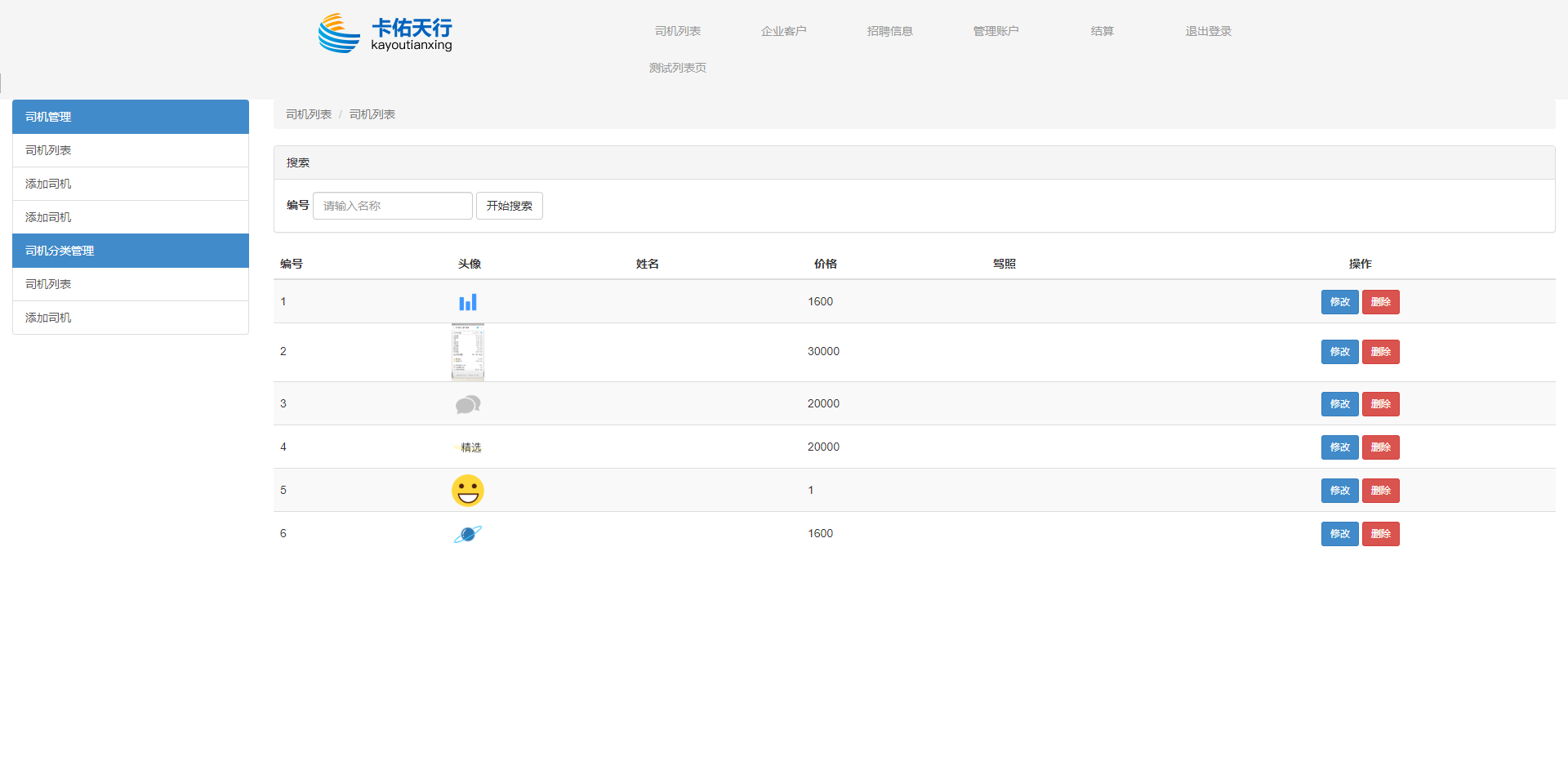Expand the 司机管理 sidebar header
The width and height of the screenshot is (1568, 765).
click(x=131, y=117)
